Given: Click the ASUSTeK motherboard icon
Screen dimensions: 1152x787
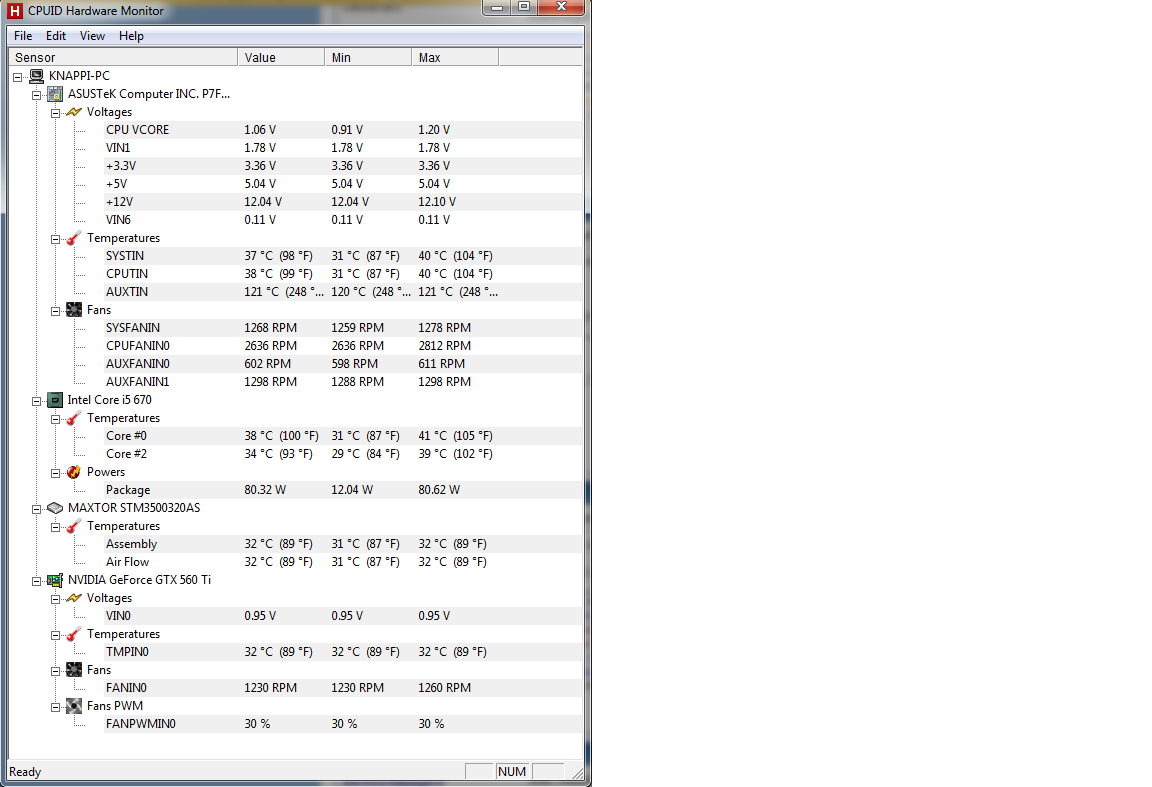Looking at the screenshot, I should [55, 94].
